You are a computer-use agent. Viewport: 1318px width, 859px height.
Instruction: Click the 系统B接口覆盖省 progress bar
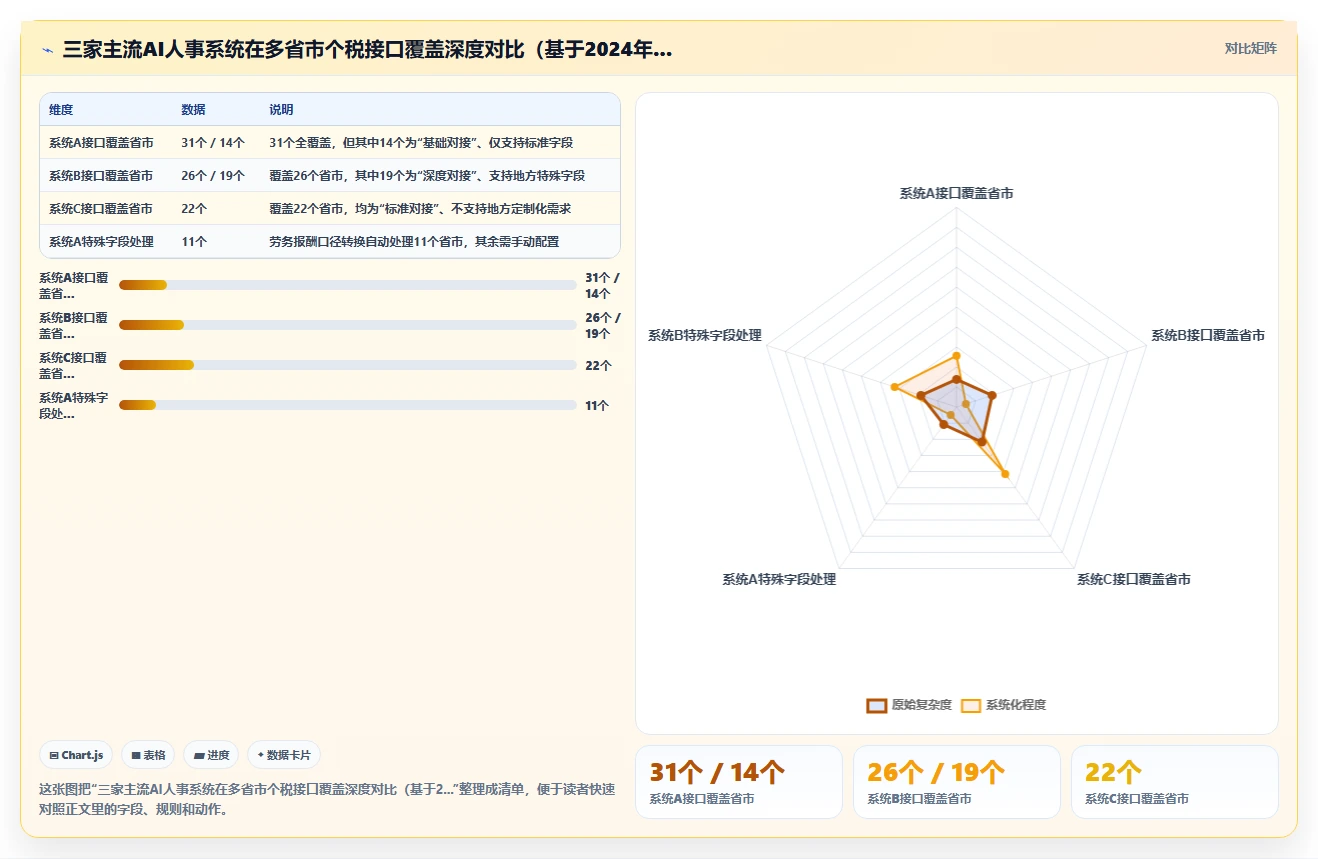(x=348, y=325)
